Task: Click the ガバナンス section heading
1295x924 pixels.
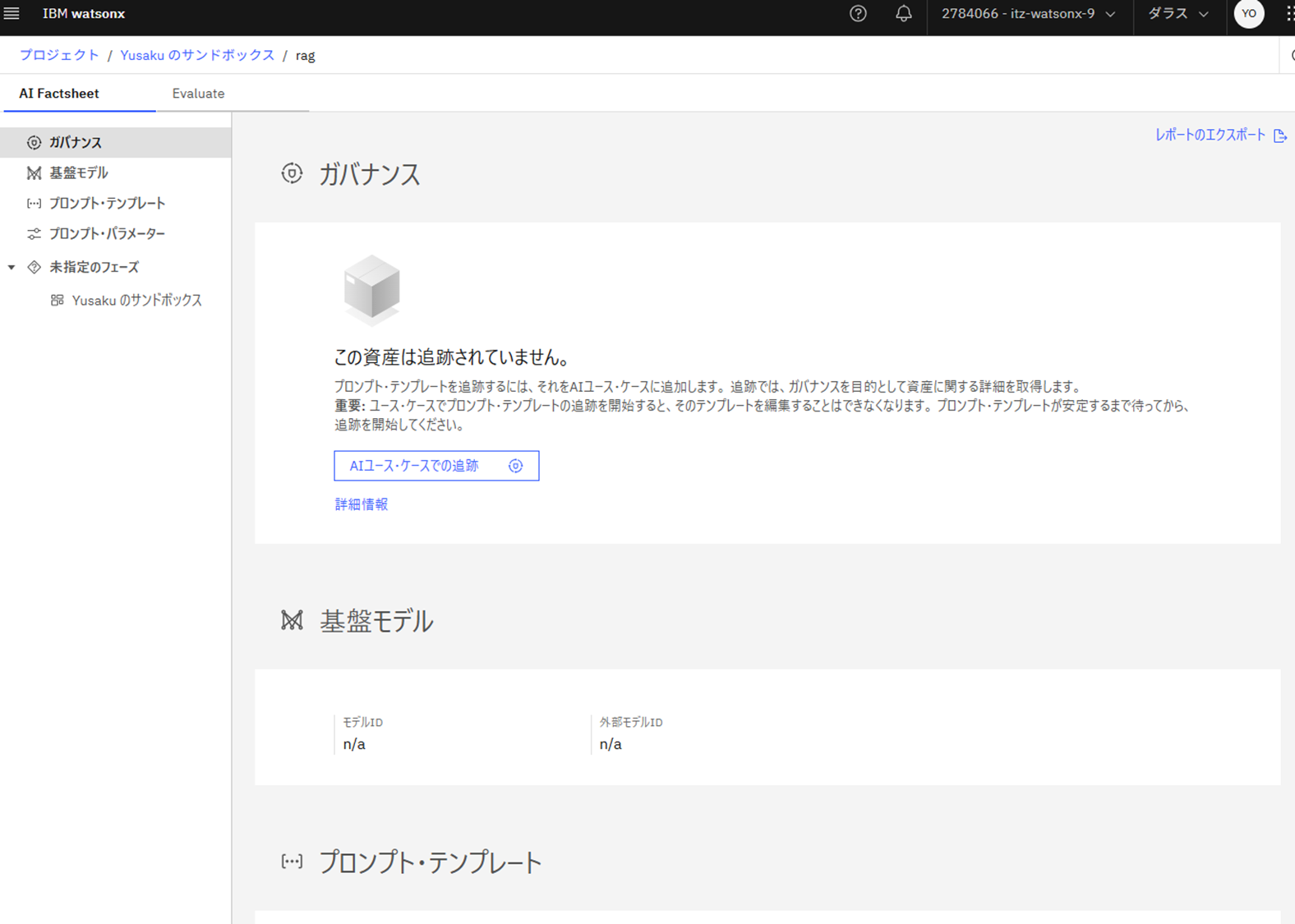Action: 370,174
